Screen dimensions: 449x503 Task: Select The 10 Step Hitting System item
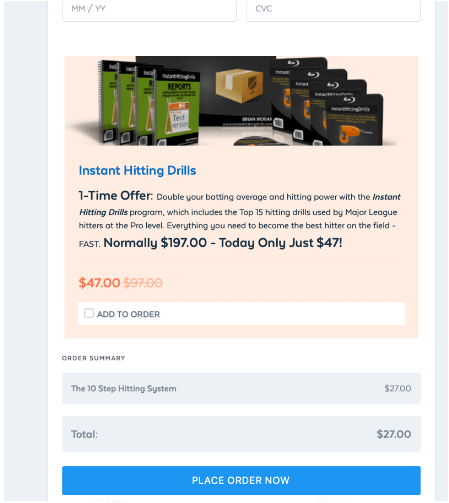point(124,388)
